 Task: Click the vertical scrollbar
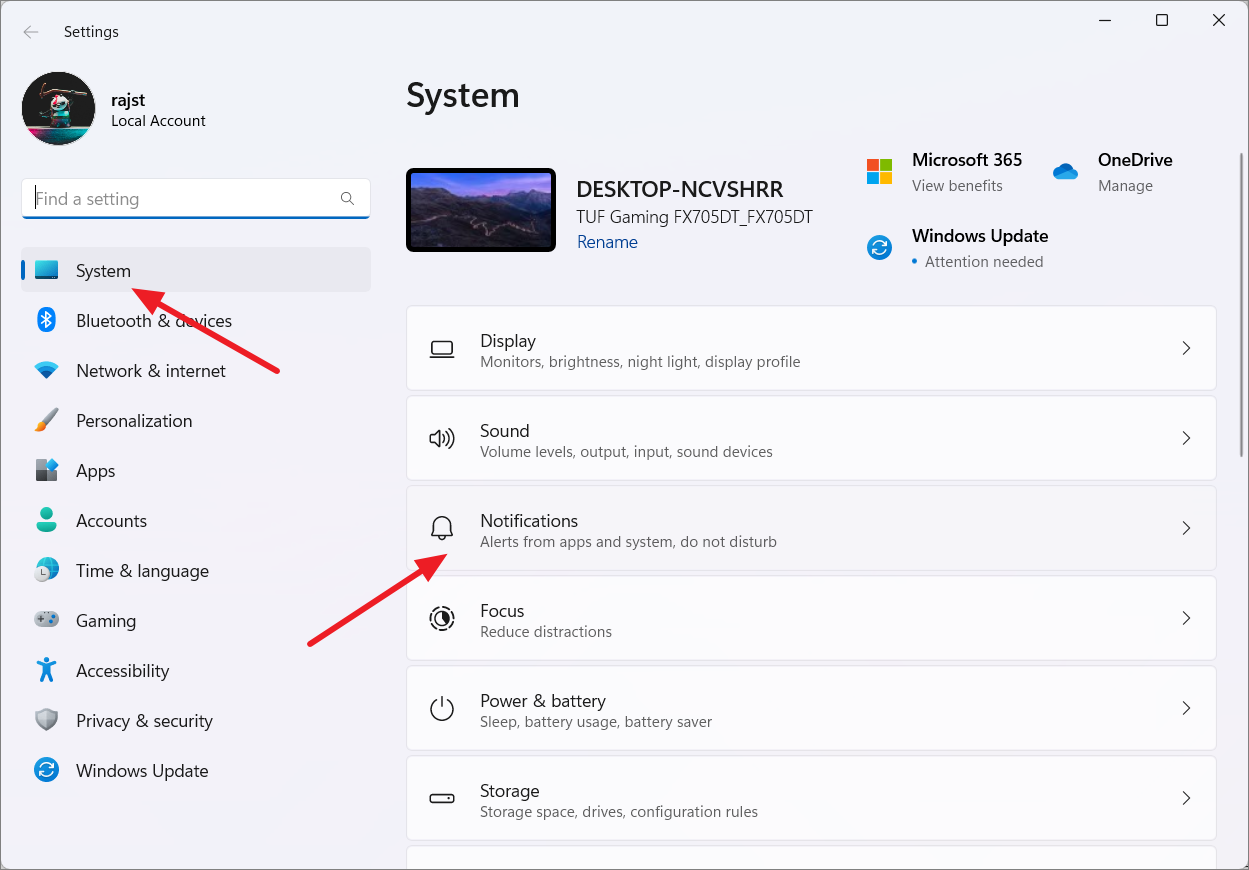click(x=1242, y=303)
